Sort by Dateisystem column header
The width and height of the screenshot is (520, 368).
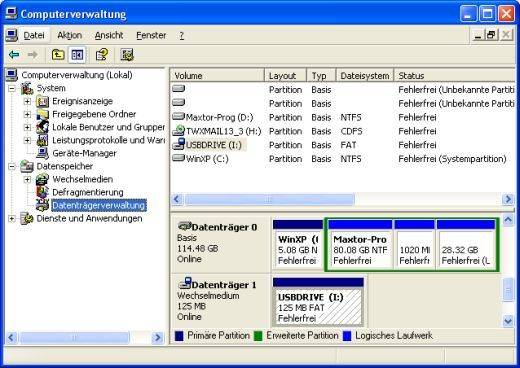365,76
